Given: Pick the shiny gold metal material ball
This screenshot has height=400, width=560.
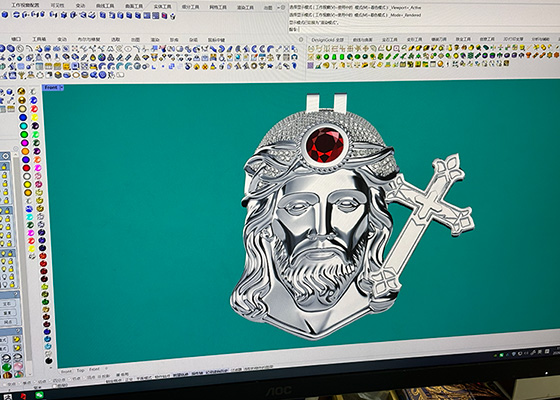Looking at the screenshot, I should 22,91.
